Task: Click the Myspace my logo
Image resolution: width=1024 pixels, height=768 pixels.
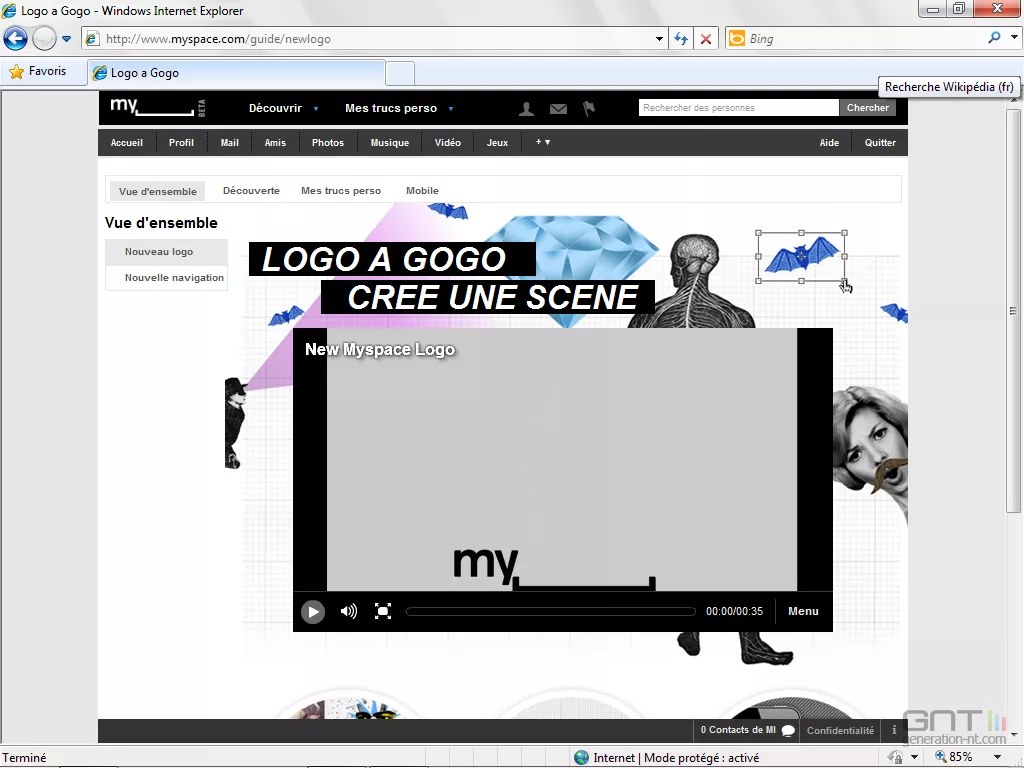Action: click(x=153, y=107)
